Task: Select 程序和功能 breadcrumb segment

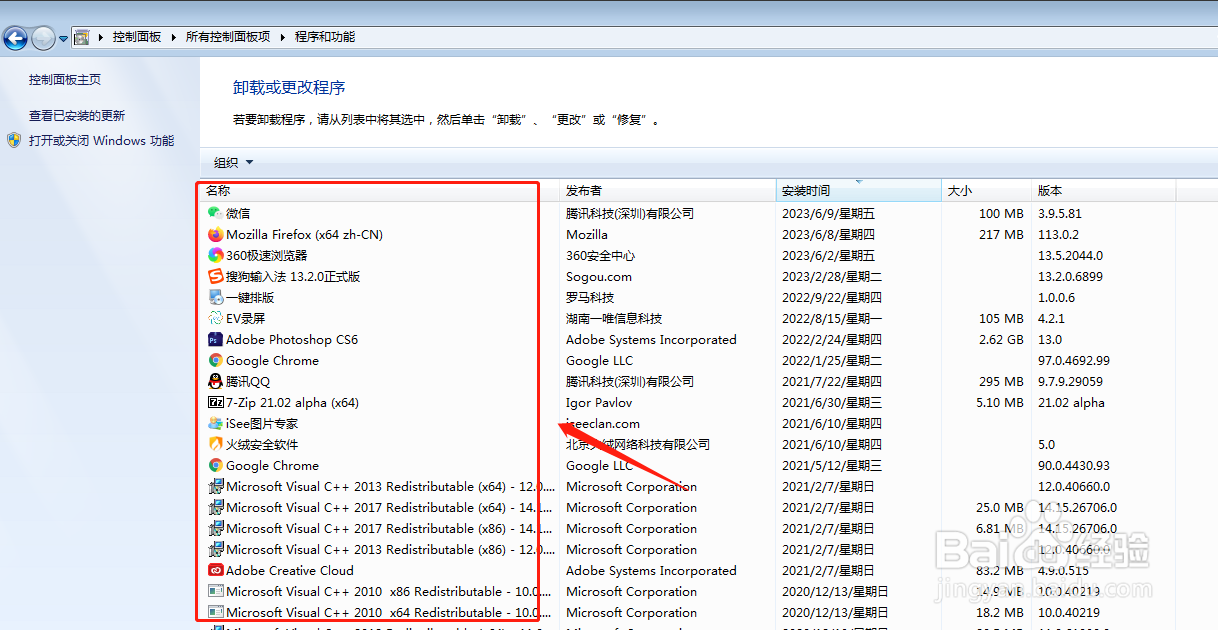Action: (325, 37)
